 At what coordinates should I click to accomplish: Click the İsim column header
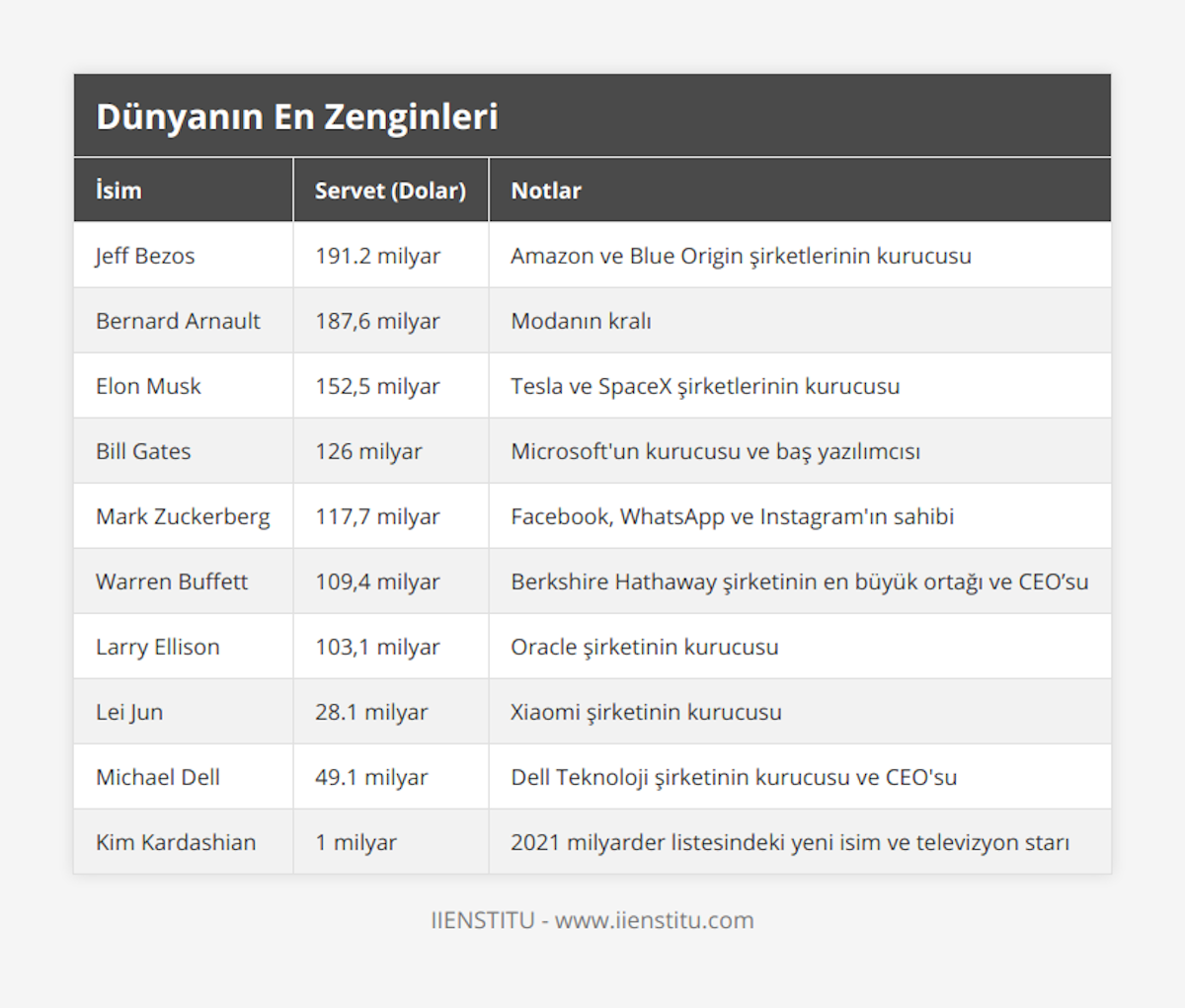coord(118,191)
